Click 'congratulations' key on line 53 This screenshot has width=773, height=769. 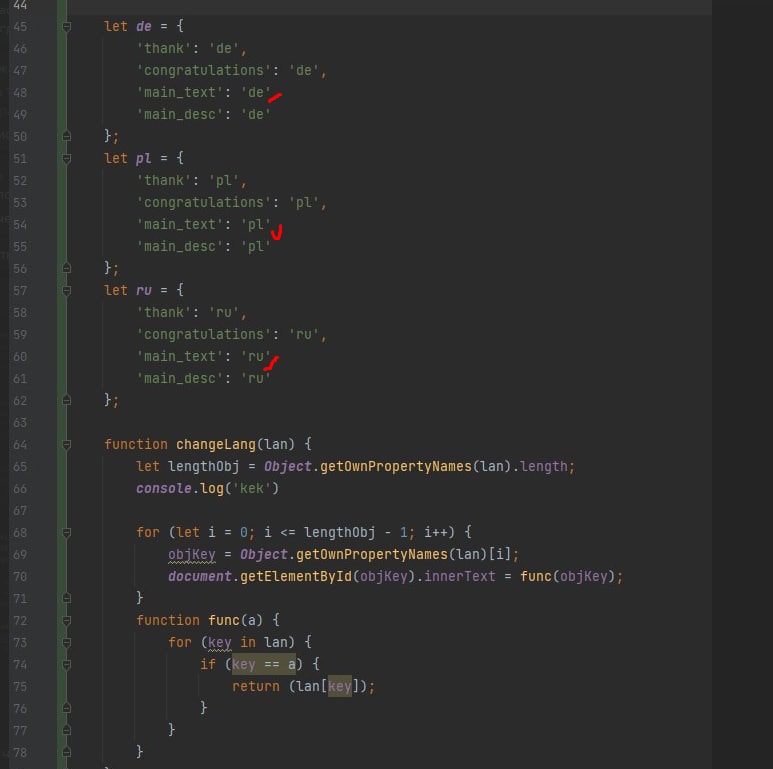204,203
